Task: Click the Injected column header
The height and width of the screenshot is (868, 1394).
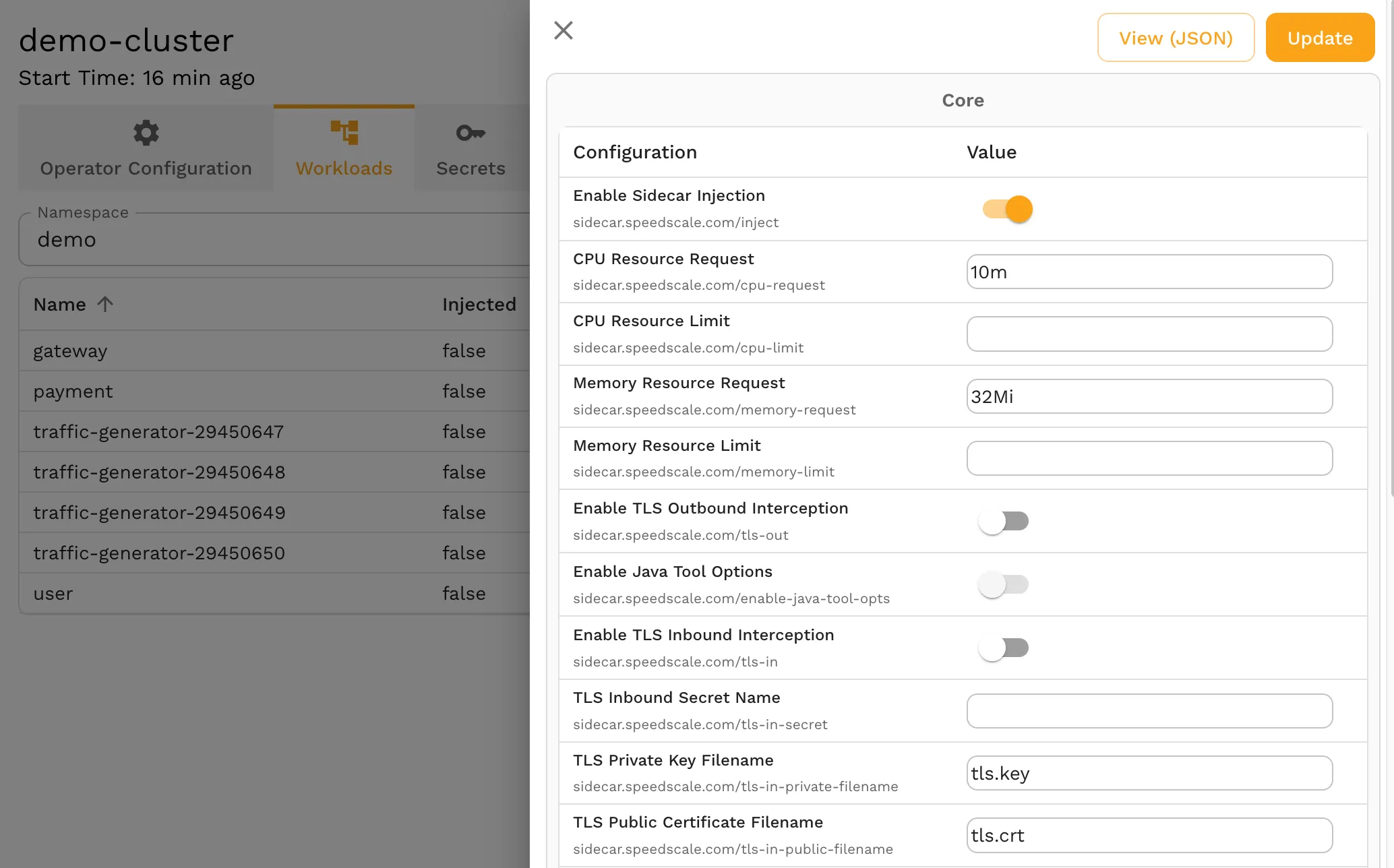Action: click(479, 305)
